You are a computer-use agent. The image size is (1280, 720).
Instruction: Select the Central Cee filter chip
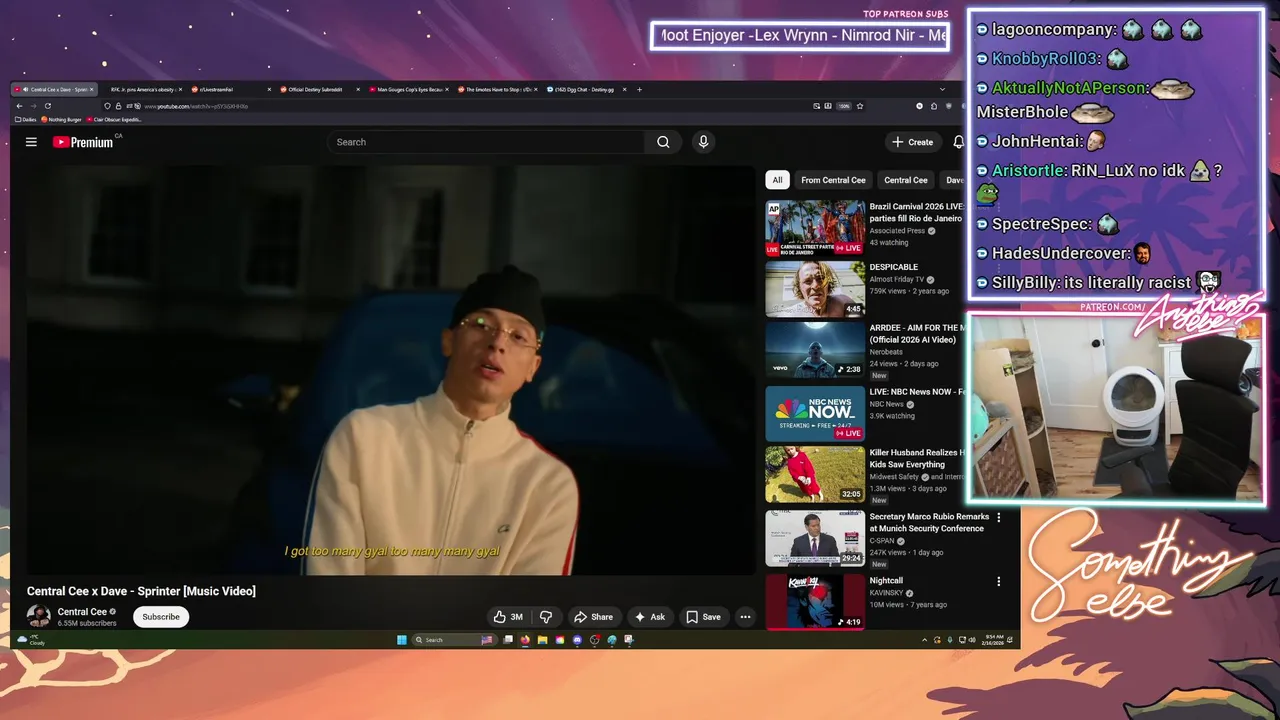906,180
